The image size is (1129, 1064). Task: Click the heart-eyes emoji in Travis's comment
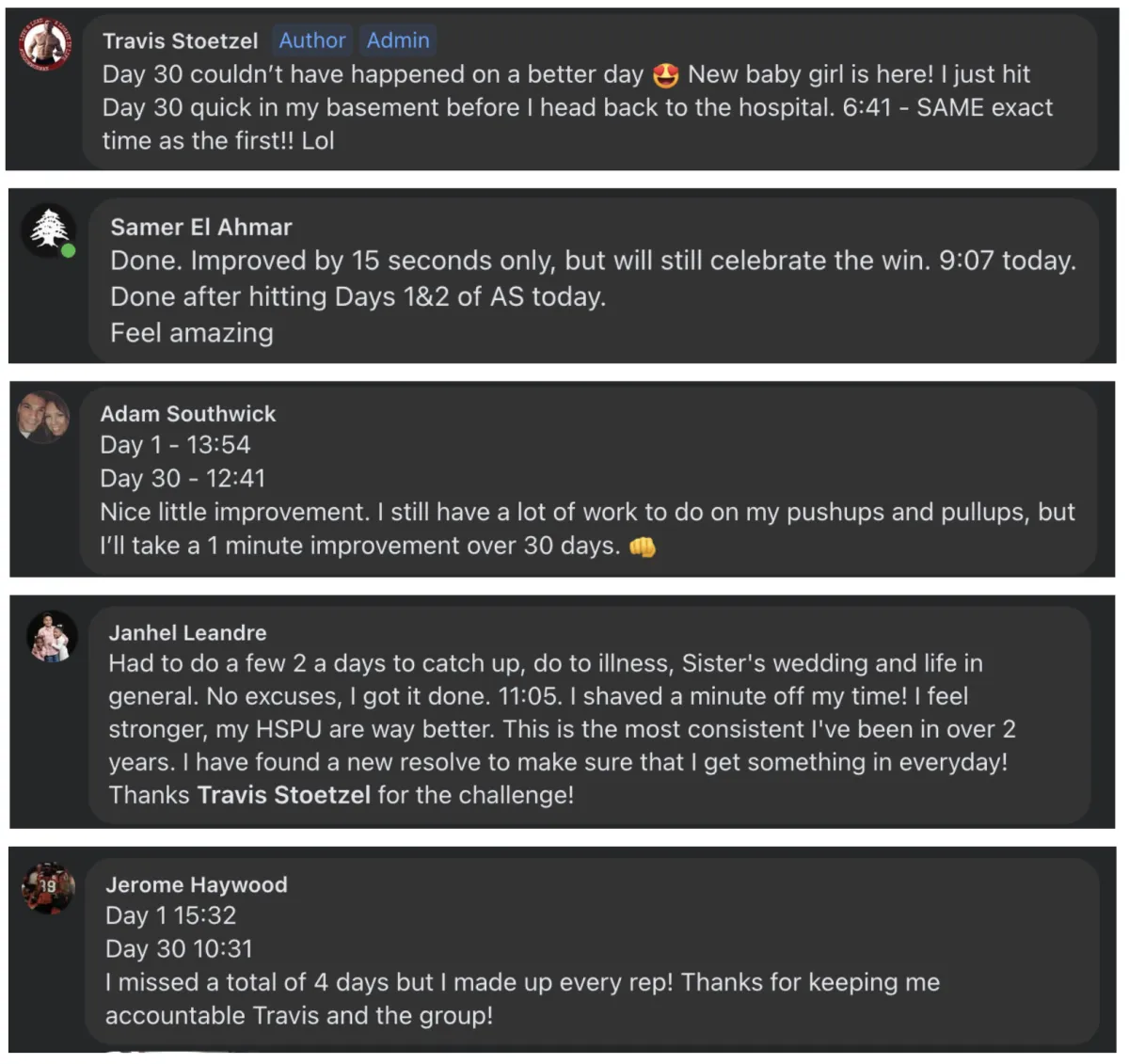pos(665,75)
